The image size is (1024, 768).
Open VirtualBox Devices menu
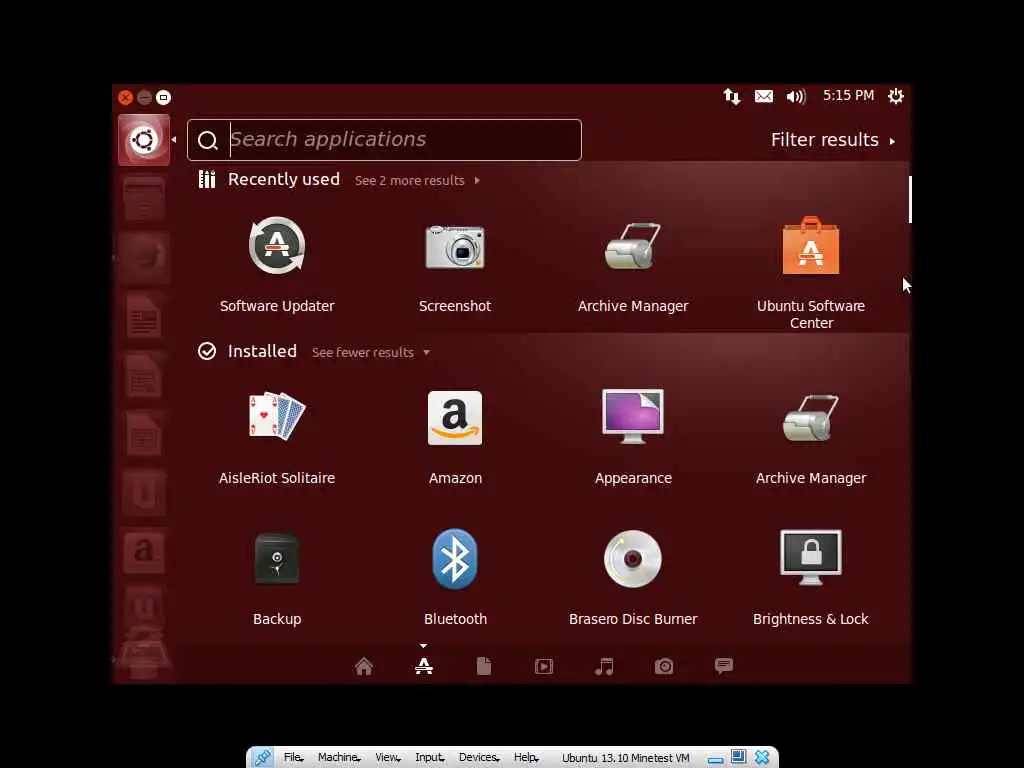coord(479,757)
